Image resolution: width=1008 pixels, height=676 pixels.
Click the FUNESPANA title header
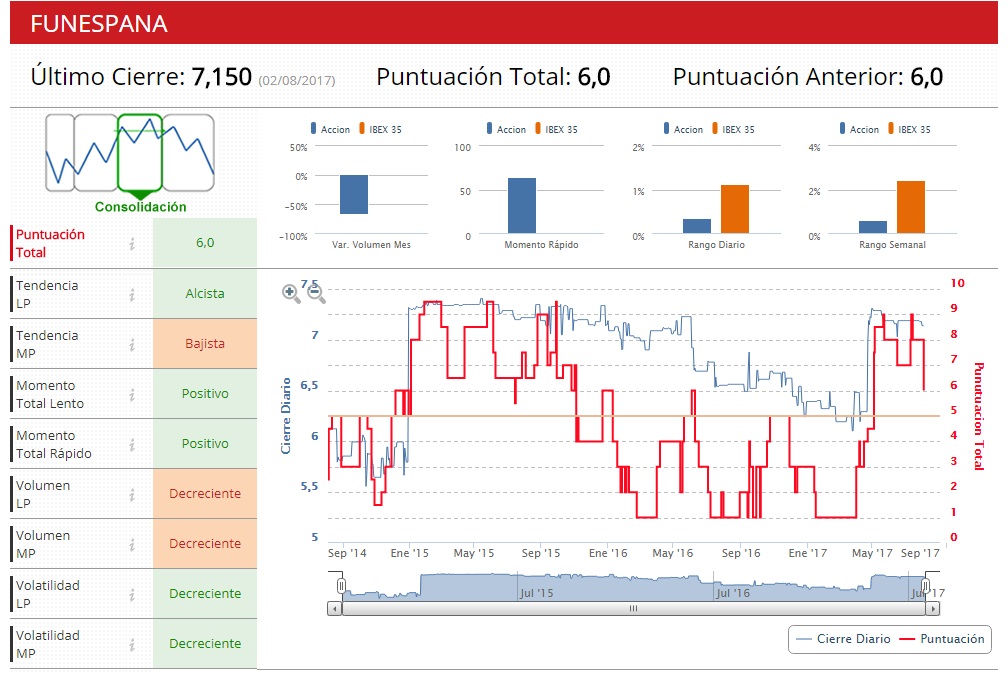[x=99, y=24]
